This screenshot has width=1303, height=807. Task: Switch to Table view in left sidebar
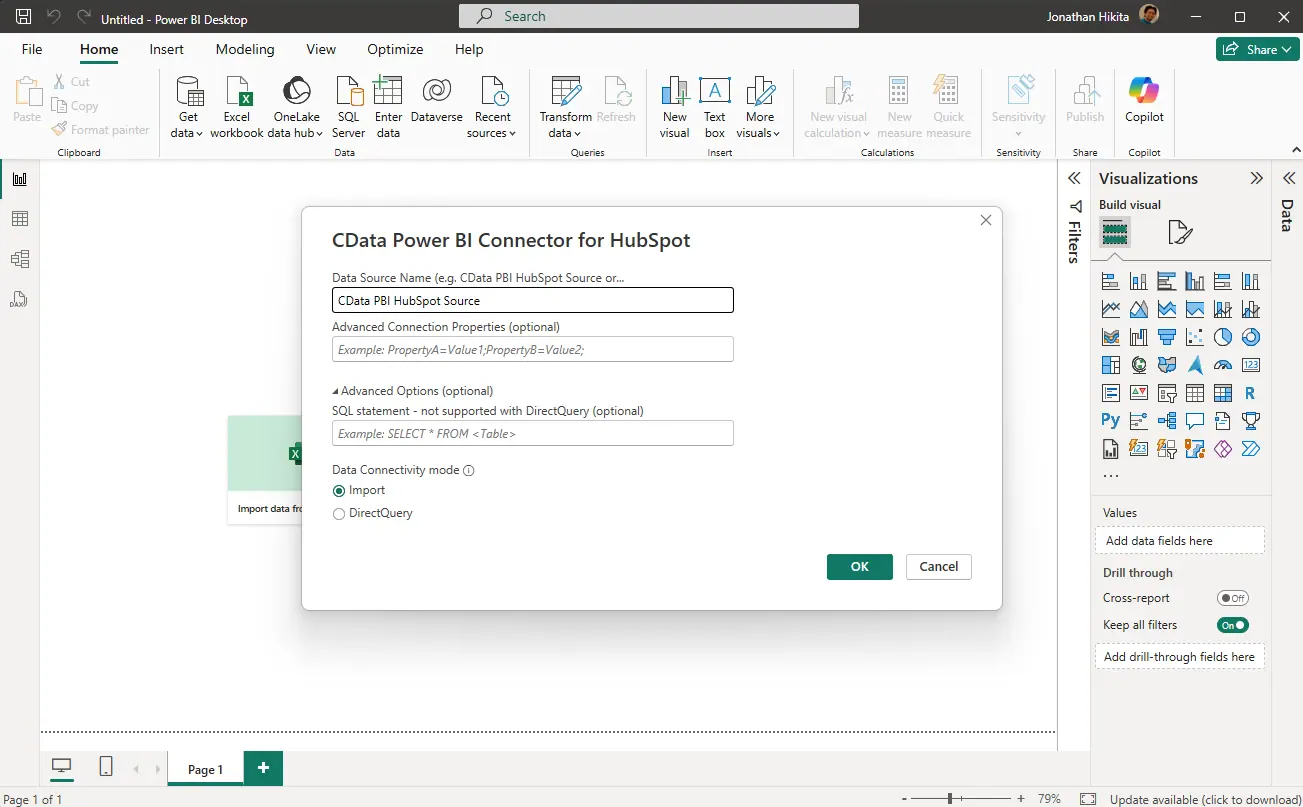pyautogui.click(x=20, y=219)
